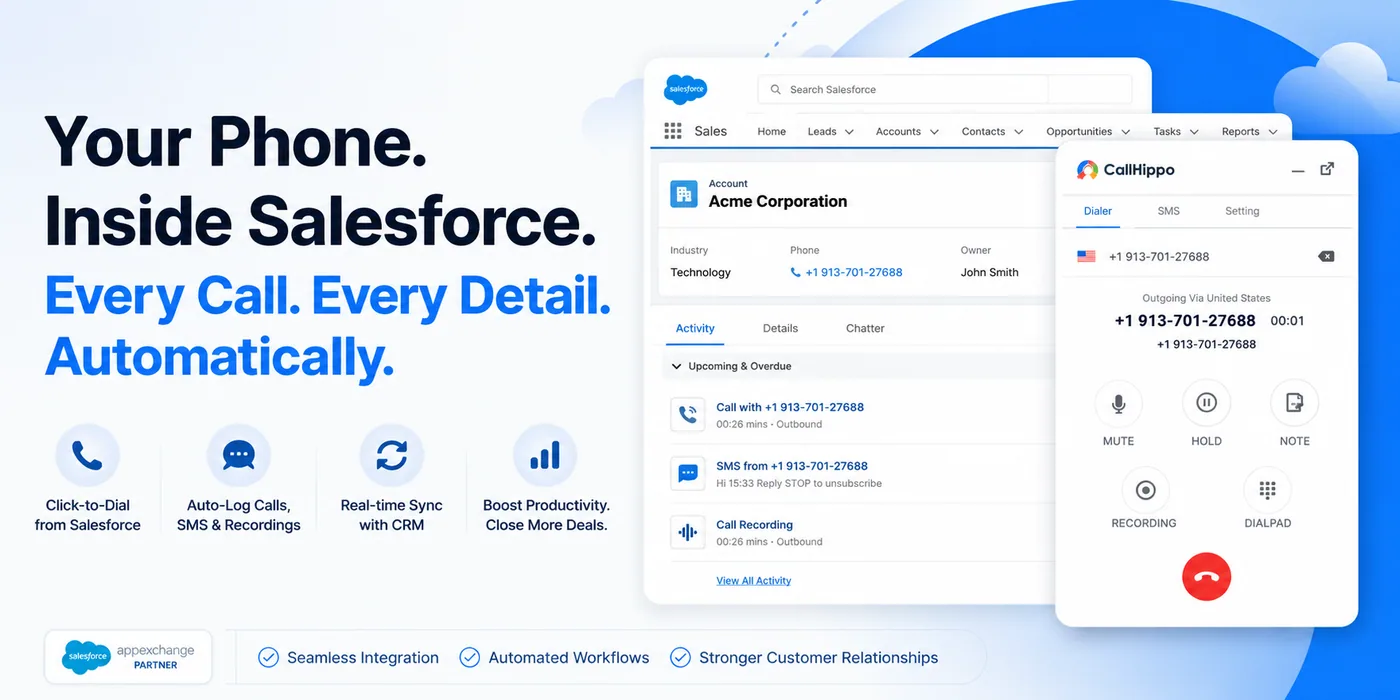Viewport: 1400px width, 700px height.
Task: Click the Acme Corporation account title
Action: (x=778, y=201)
